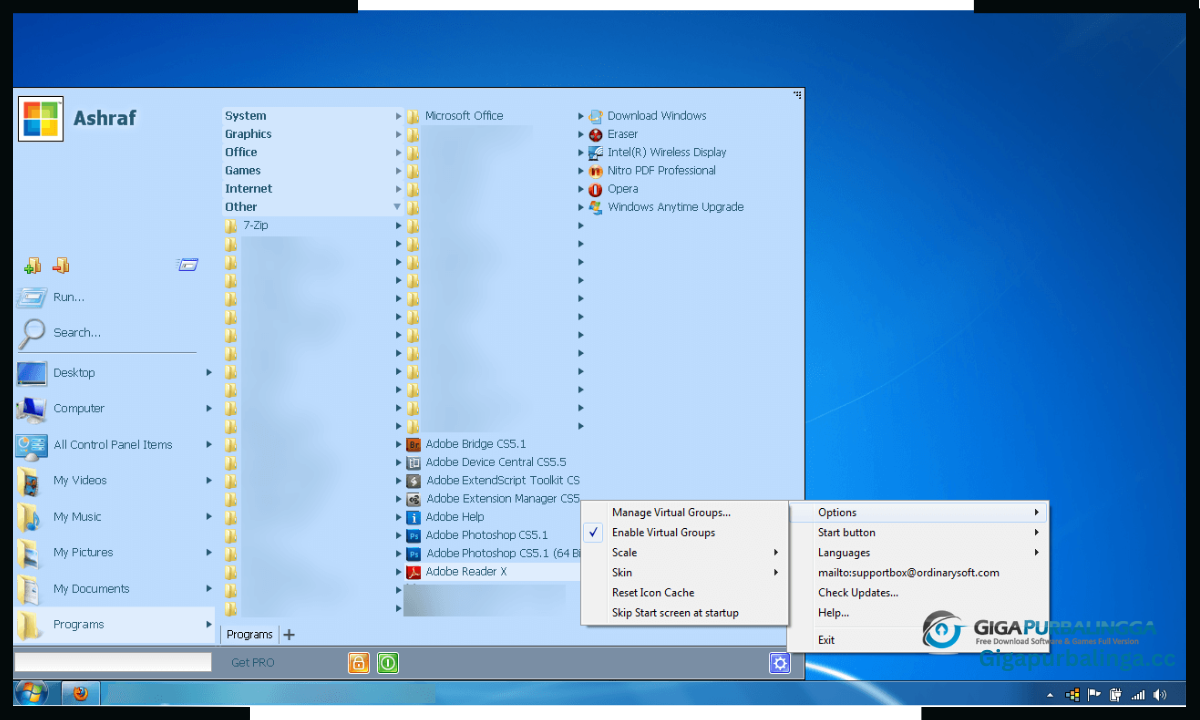Open the Run dialog icon

pyautogui.click(x=32, y=297)
